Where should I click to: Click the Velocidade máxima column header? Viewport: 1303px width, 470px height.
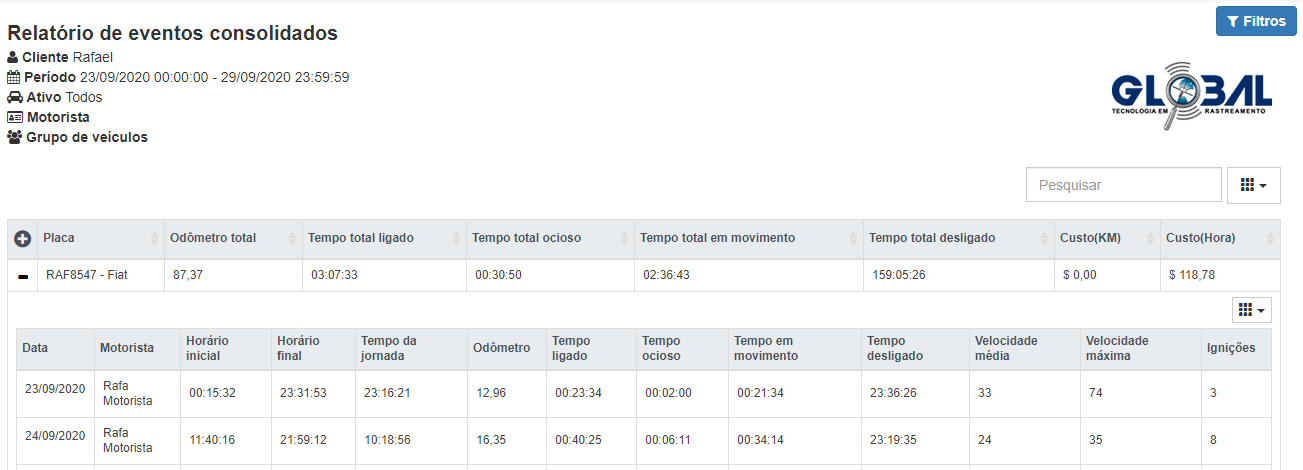click(x=1117, y=348)
